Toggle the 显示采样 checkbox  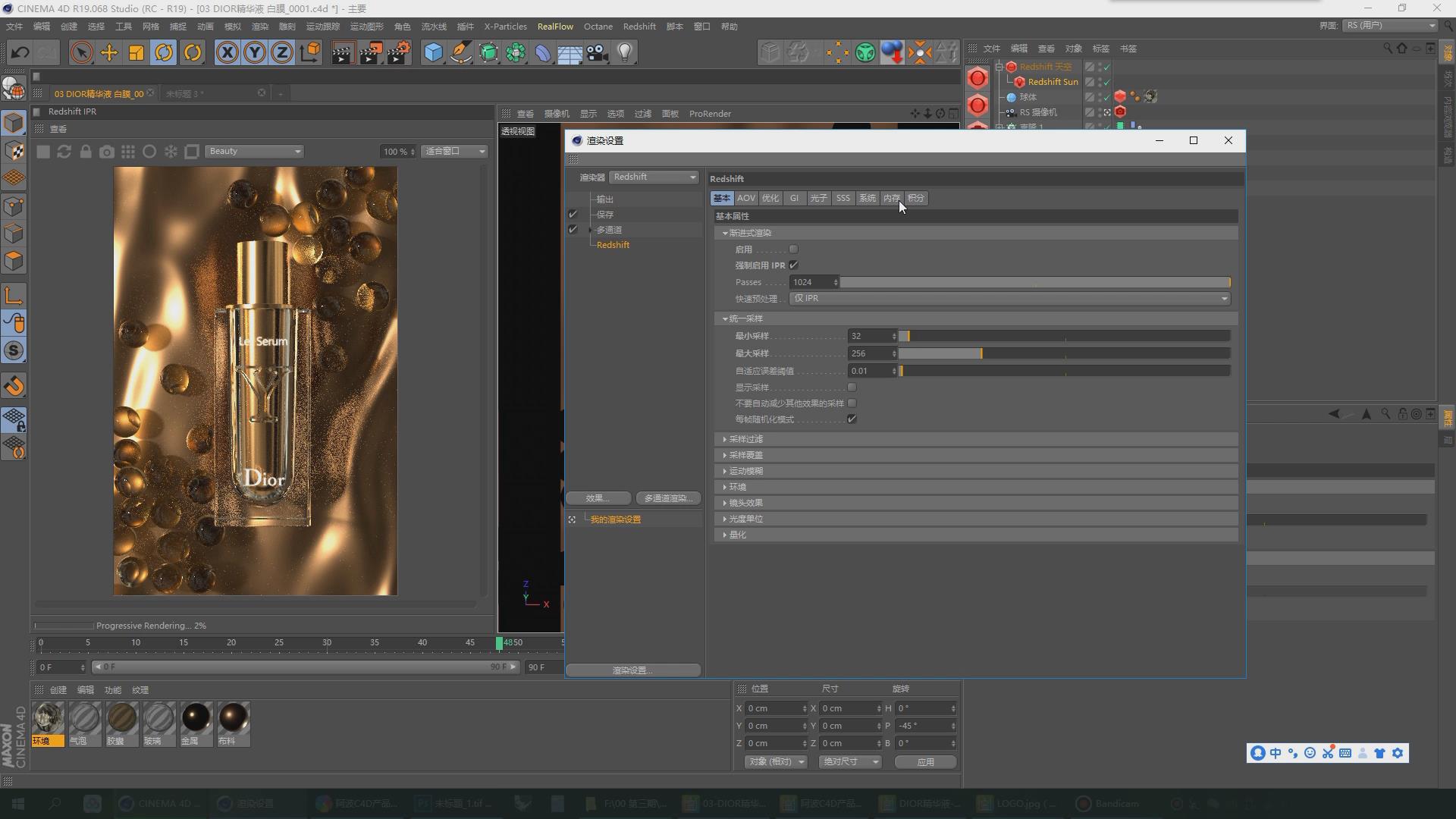coord(852,388)
